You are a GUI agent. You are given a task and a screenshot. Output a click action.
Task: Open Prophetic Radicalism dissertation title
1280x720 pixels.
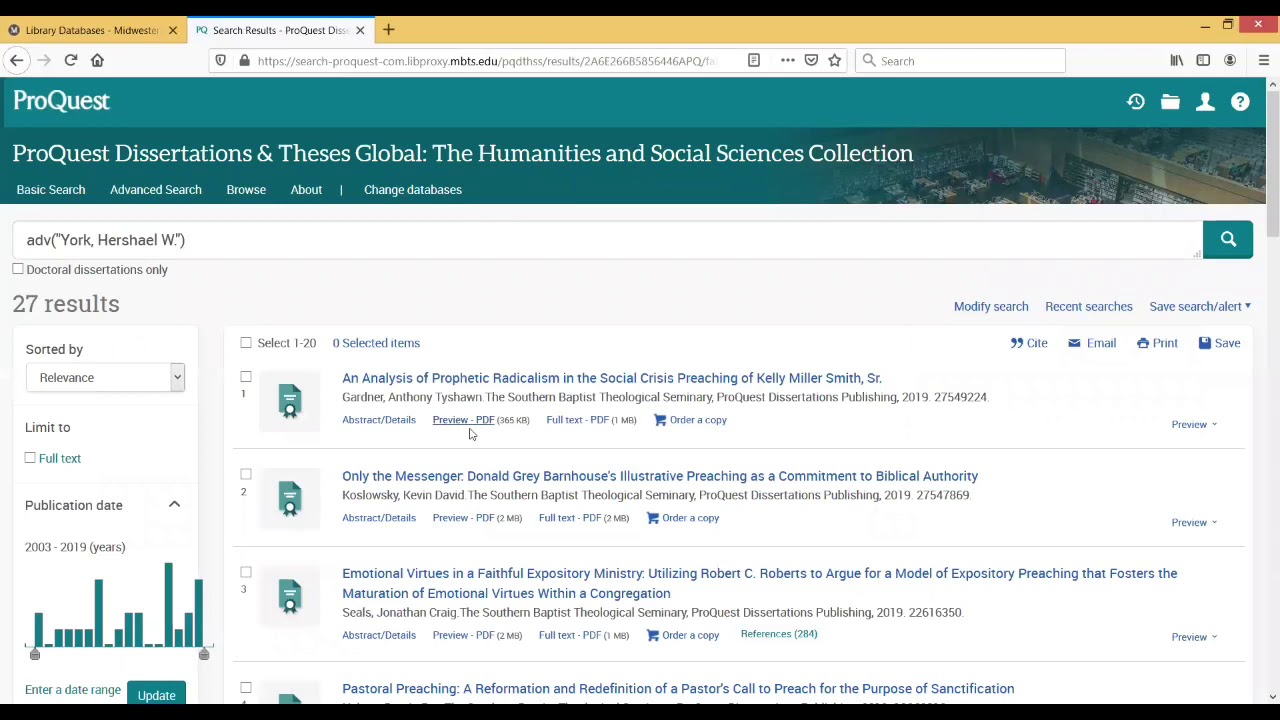[x=612, y=378]
